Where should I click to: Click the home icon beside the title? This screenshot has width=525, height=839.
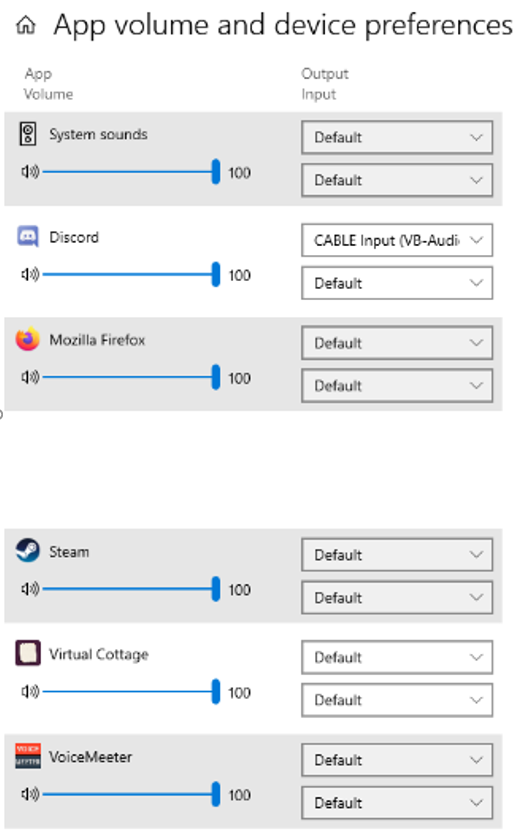pos(26,25)
